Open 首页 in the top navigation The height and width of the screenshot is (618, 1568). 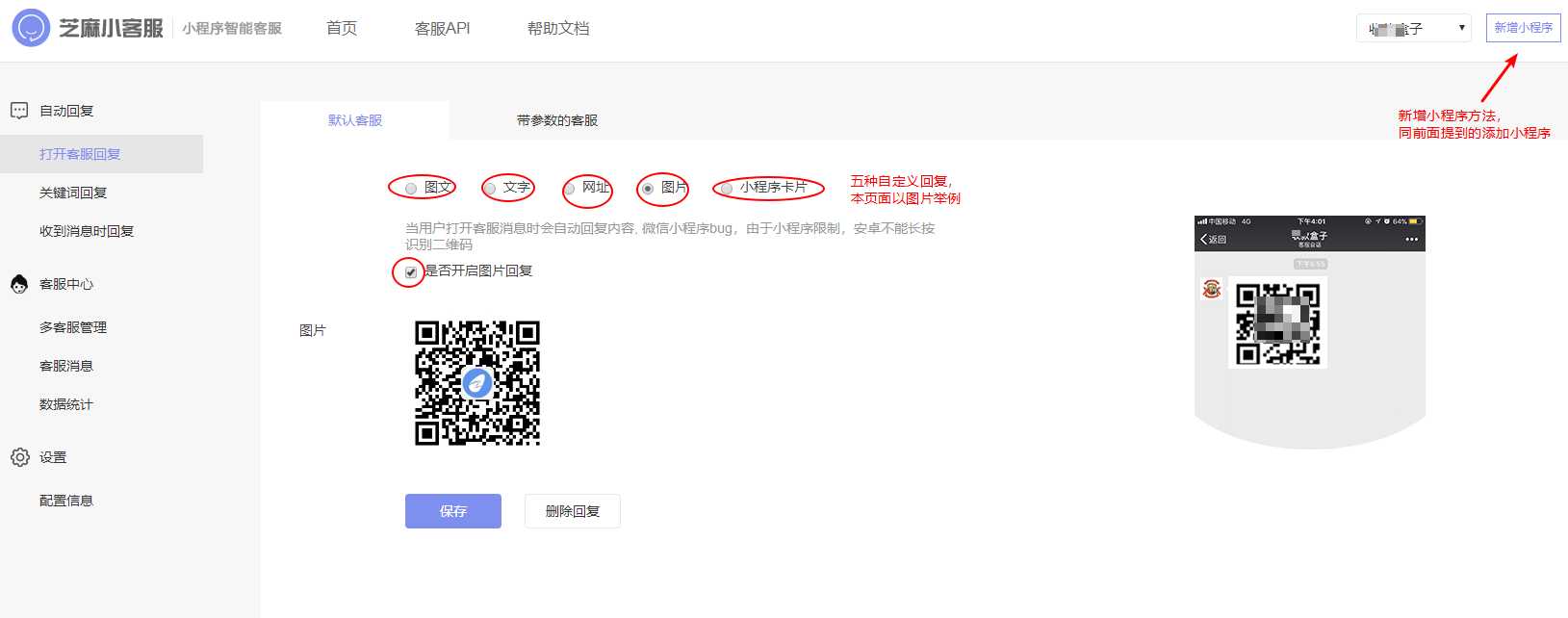[x=342, y=29]
